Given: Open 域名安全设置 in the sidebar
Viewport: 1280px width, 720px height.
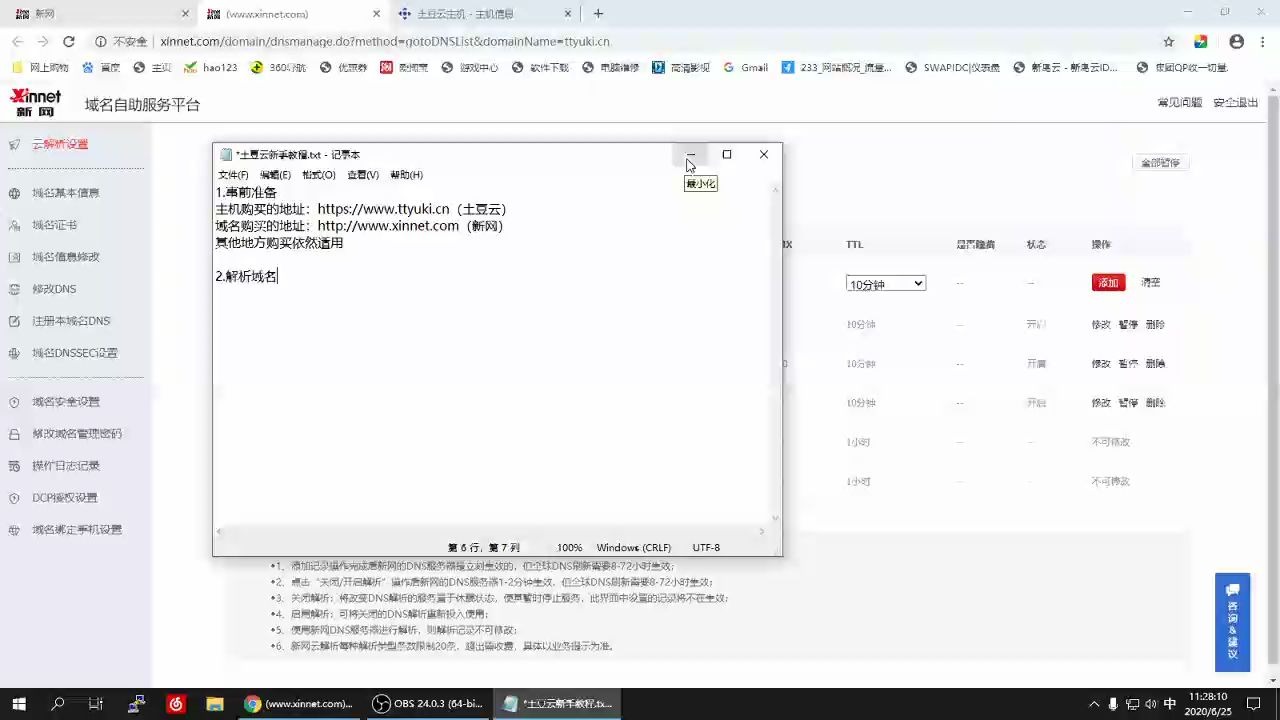Looking at the screenshot, I should tap(65, 402).
